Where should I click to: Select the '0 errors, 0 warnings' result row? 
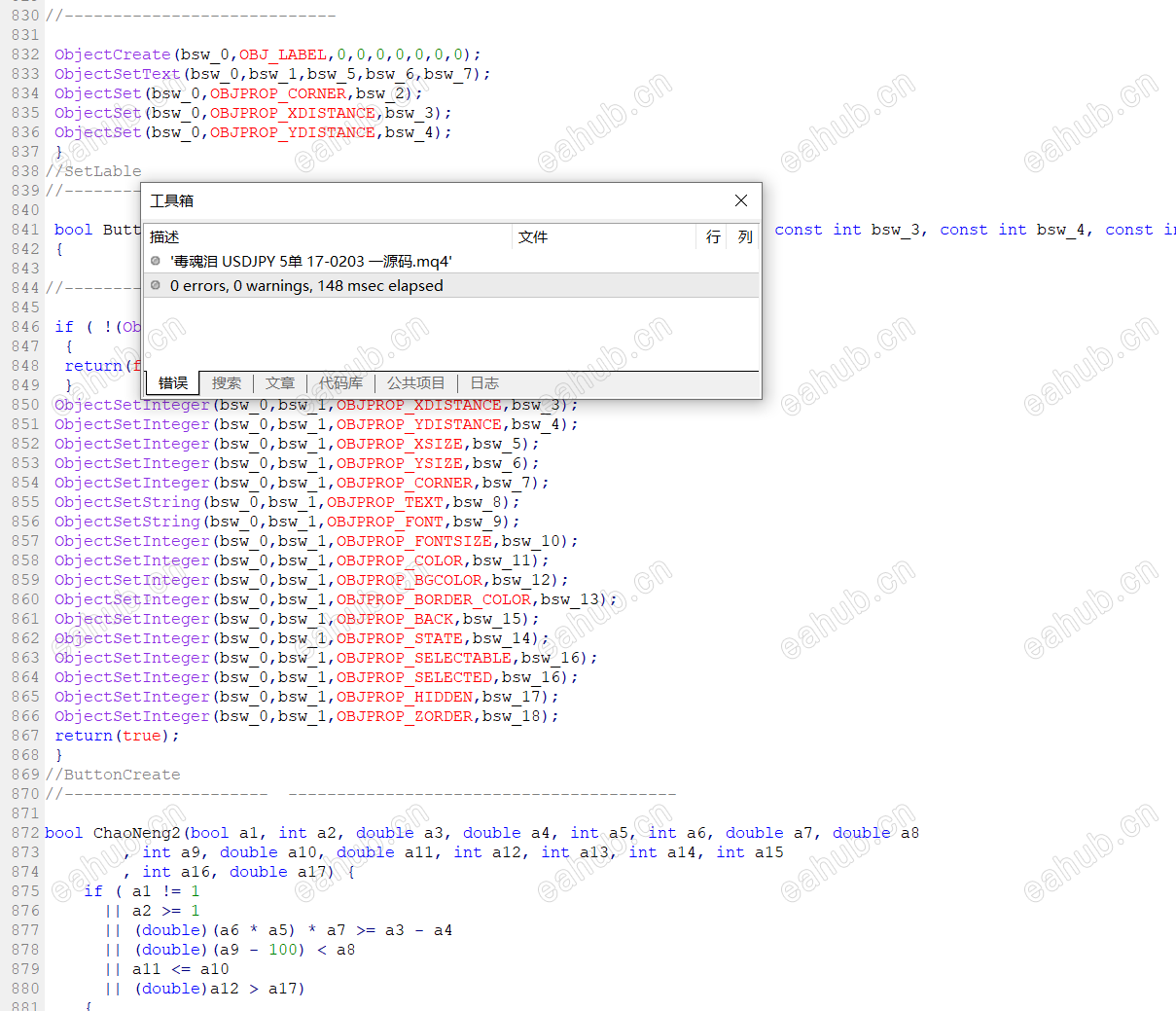tap(451, 286)
